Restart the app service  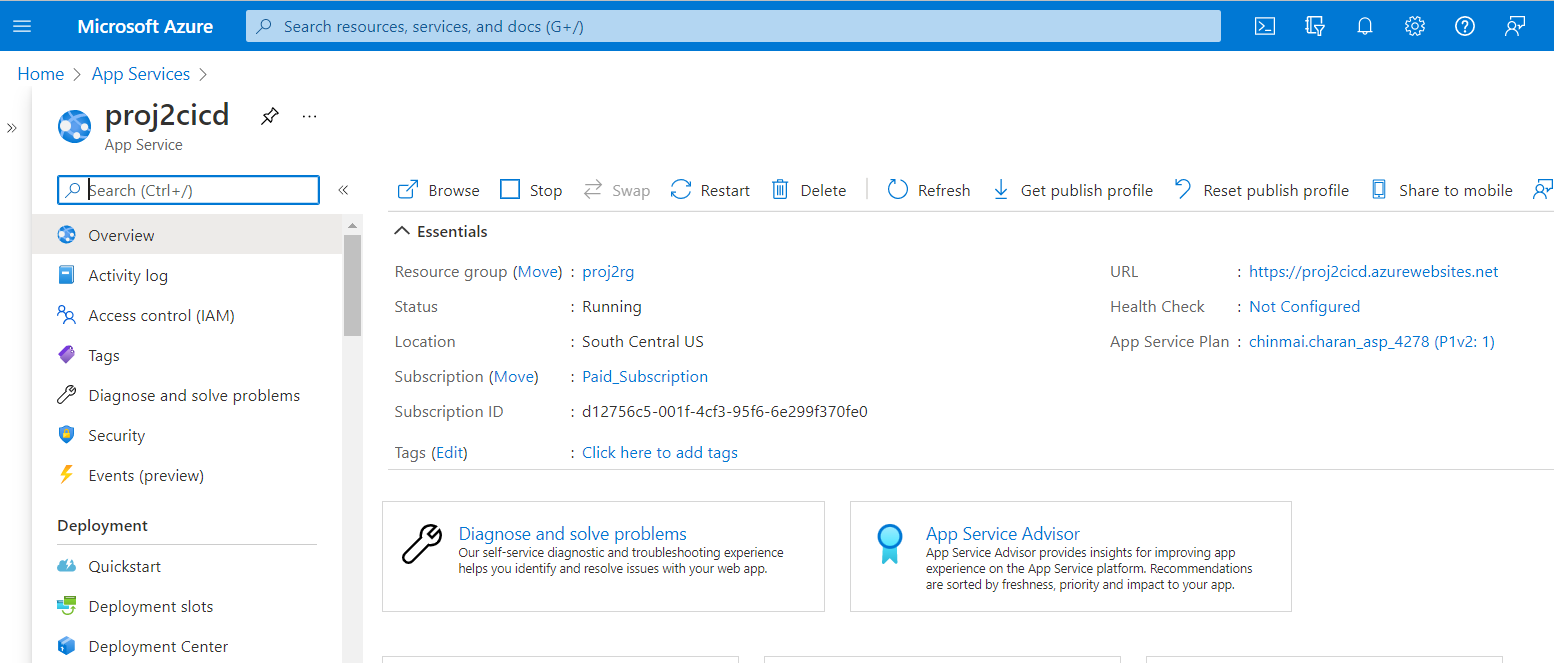pyautogui.click(x=710, y=190)
